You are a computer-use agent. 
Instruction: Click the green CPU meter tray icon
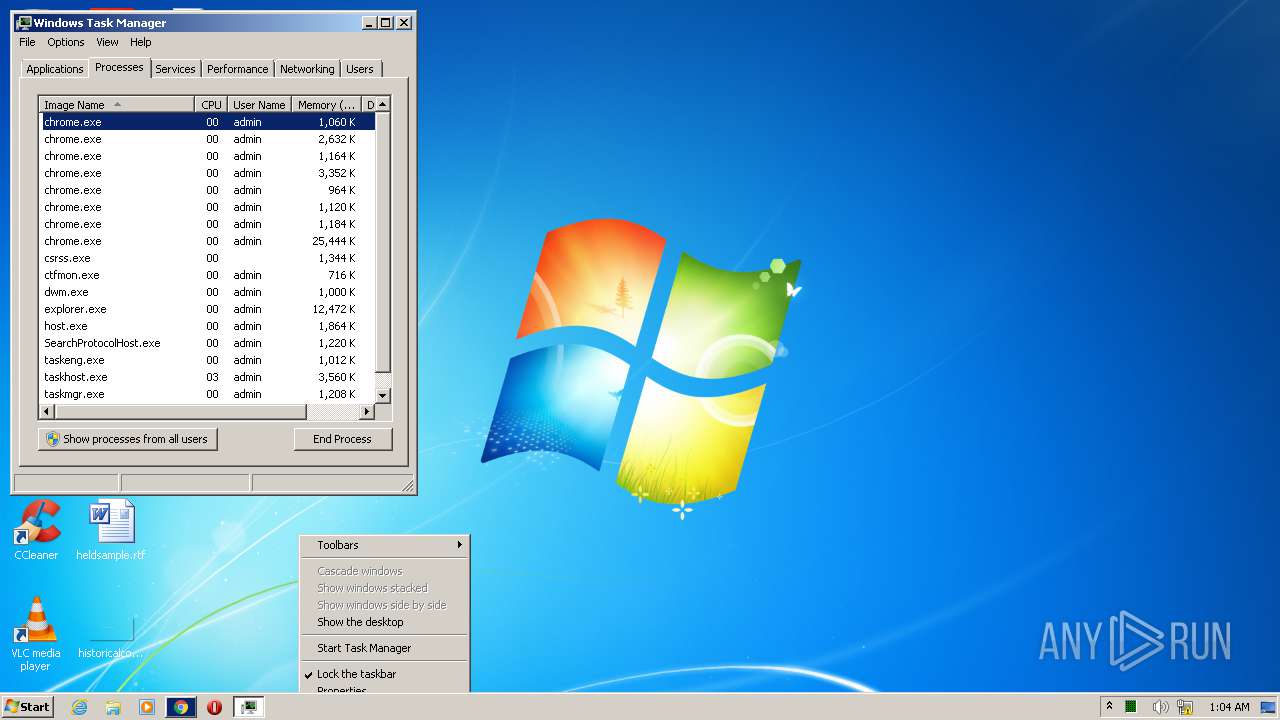(1131, 707)
